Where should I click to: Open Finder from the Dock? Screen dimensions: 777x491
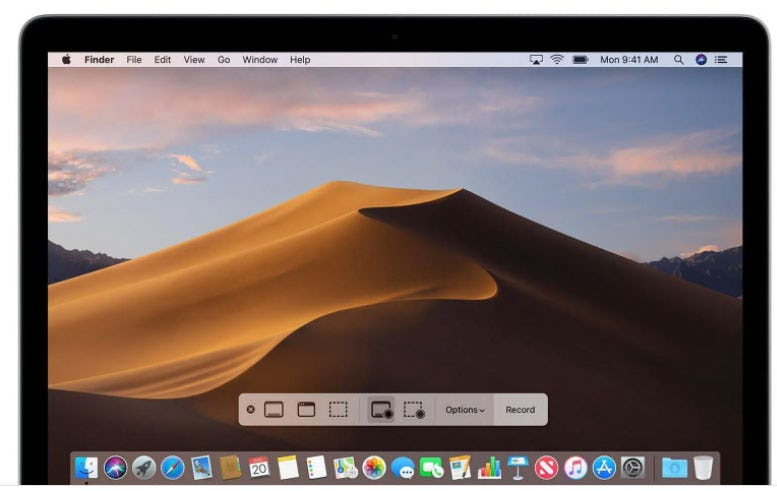pyautogui.click(x=87, y=468)
